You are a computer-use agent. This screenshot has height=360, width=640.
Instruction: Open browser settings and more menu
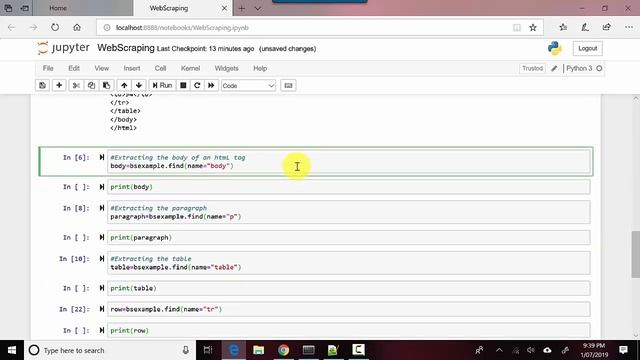coord(629,27)
